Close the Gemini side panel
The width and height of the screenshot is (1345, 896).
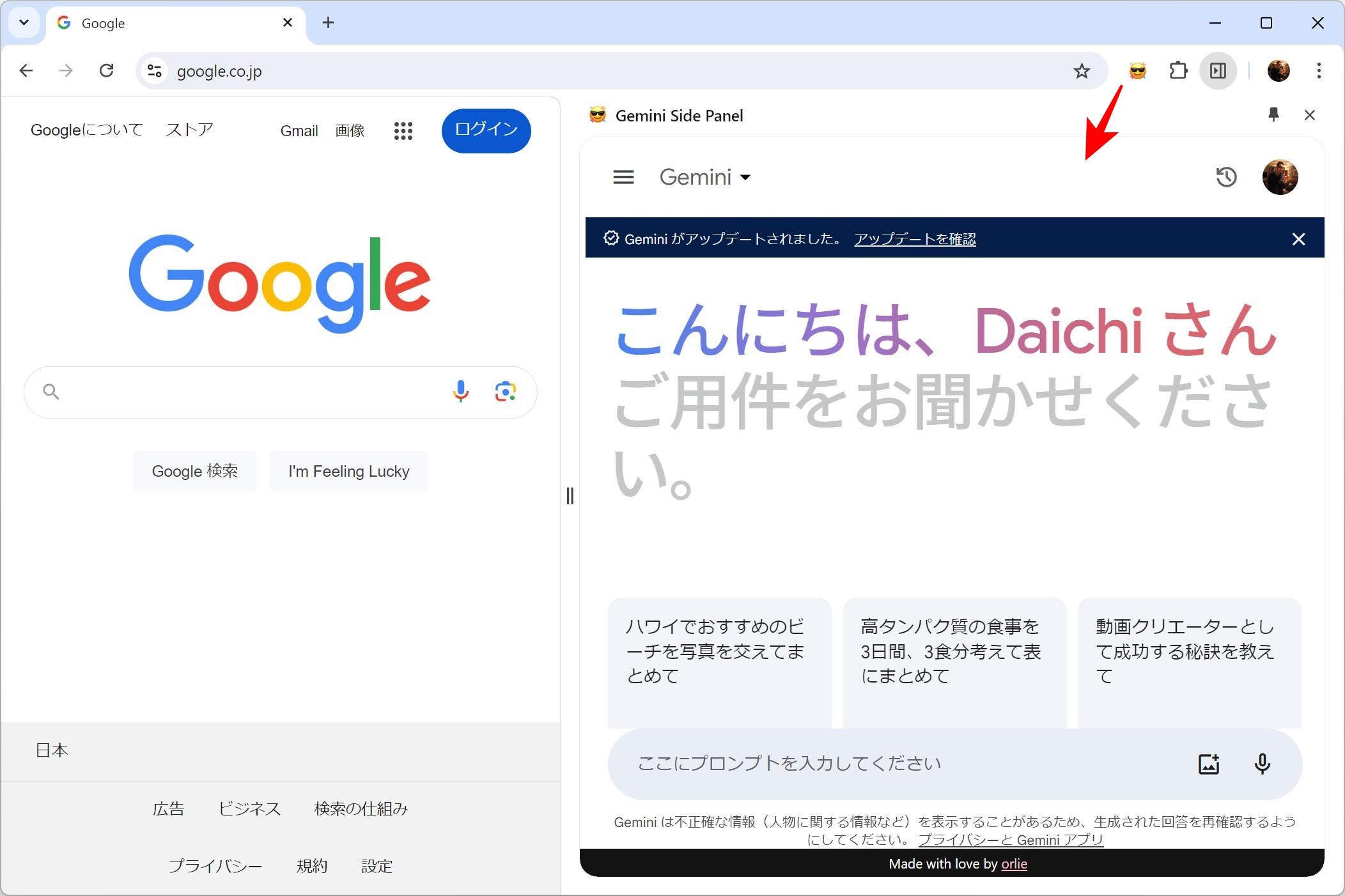coord(1310,115)
